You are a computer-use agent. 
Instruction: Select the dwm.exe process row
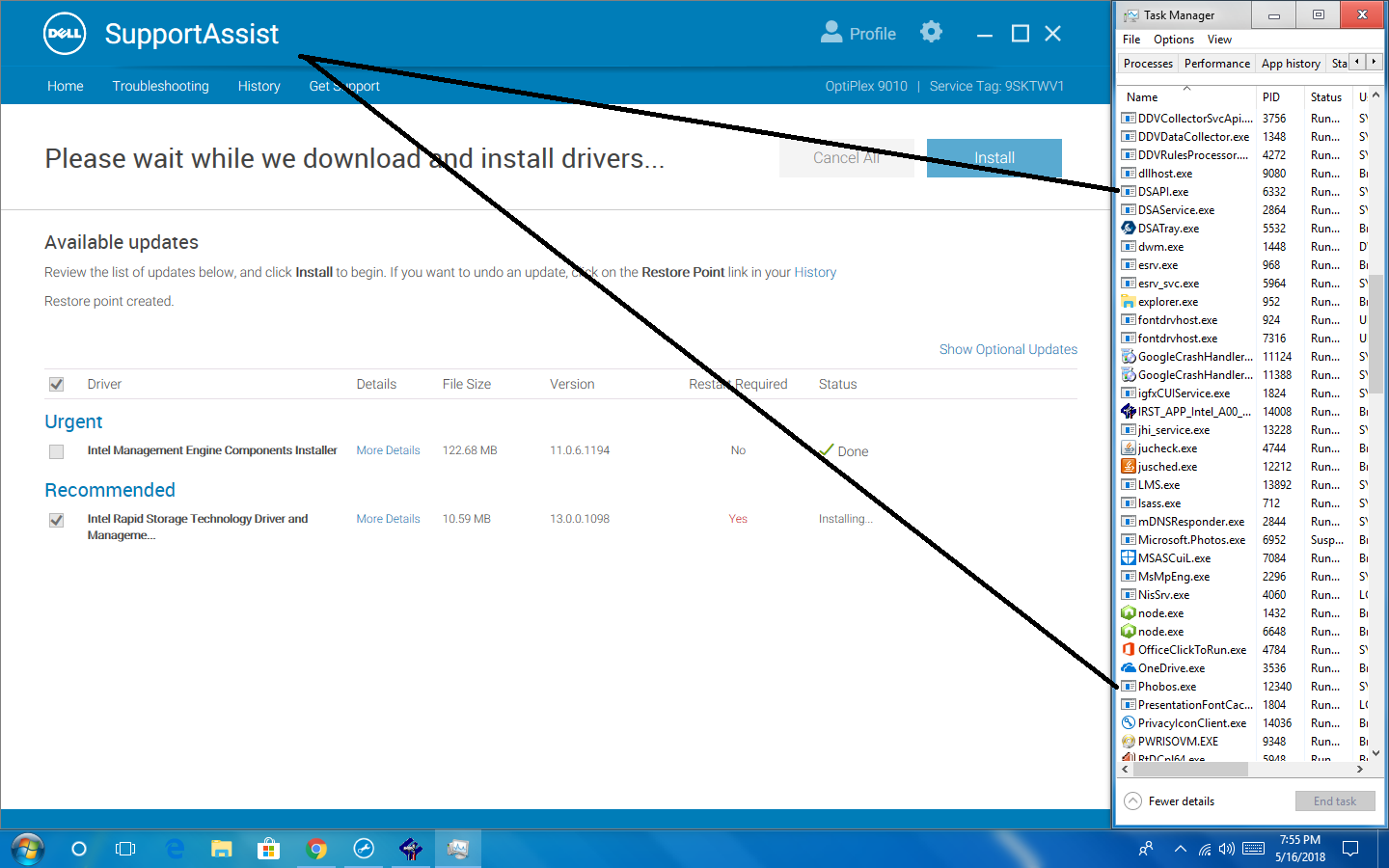1244,247
